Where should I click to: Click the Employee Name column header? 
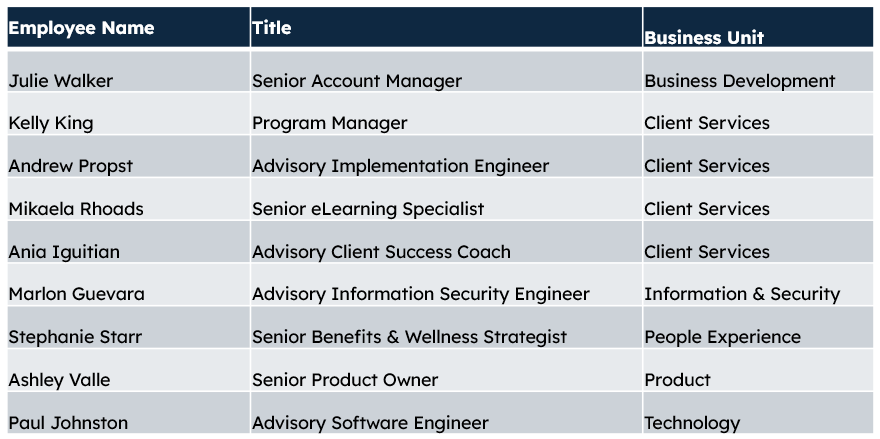pos(129,27)
